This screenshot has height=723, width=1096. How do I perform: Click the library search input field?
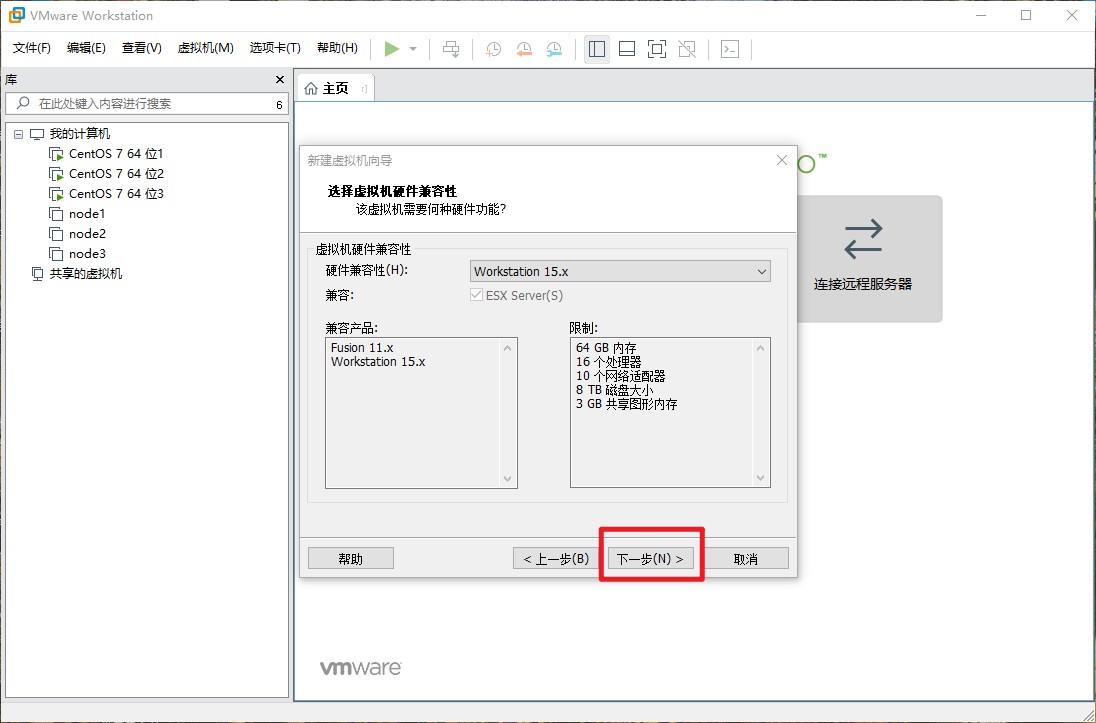click(x=147, y=103)
